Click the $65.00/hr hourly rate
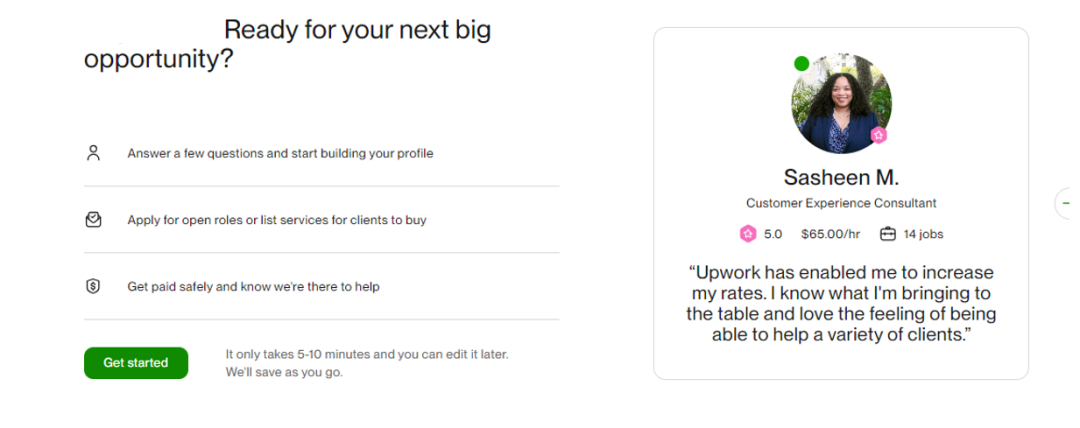 coord(831,234)
